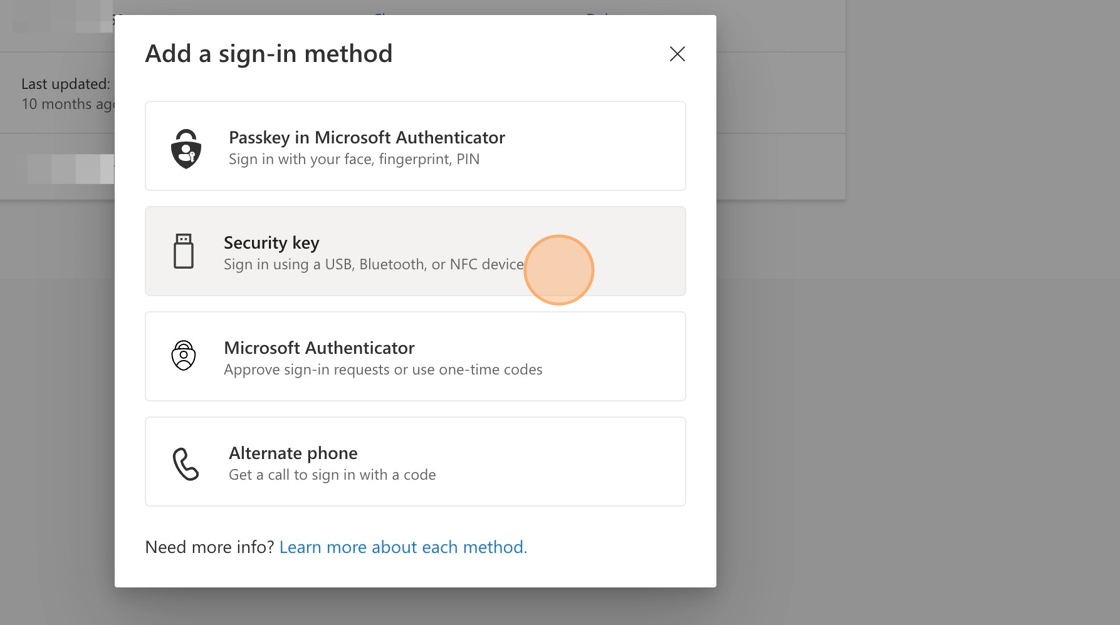Click the USB security key icon
Viewport: 1120px width, 625px height.
[183, 251]
